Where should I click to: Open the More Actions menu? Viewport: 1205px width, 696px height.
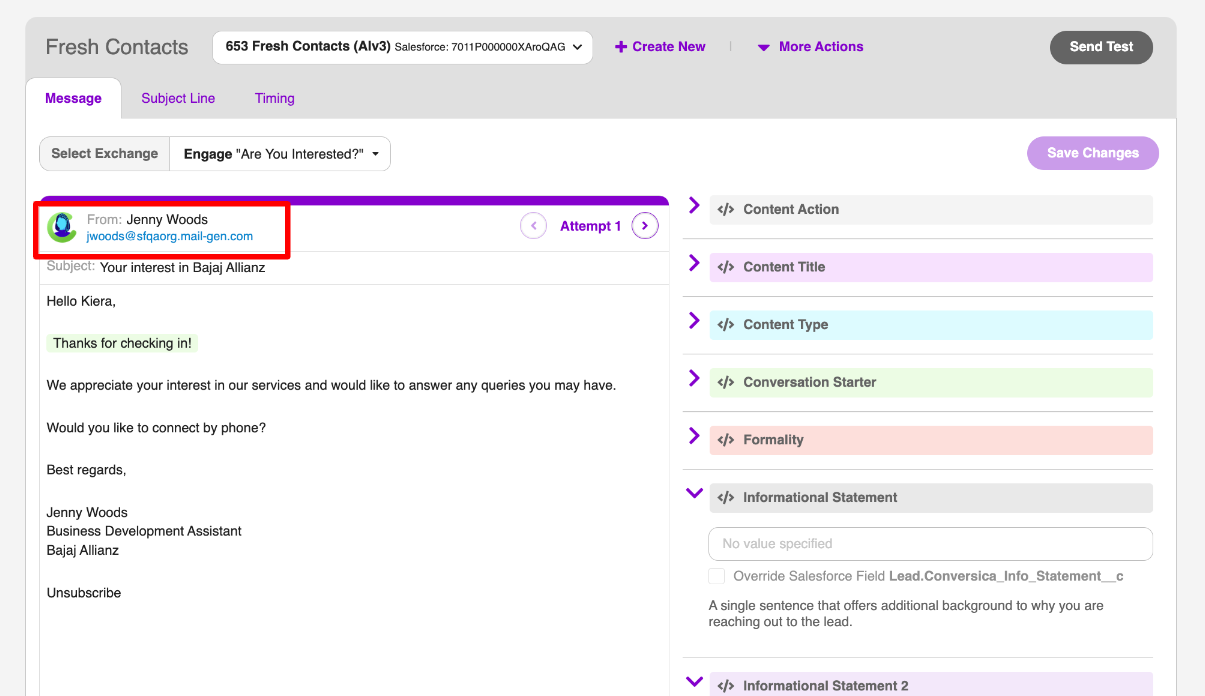(x=810, y=47)
